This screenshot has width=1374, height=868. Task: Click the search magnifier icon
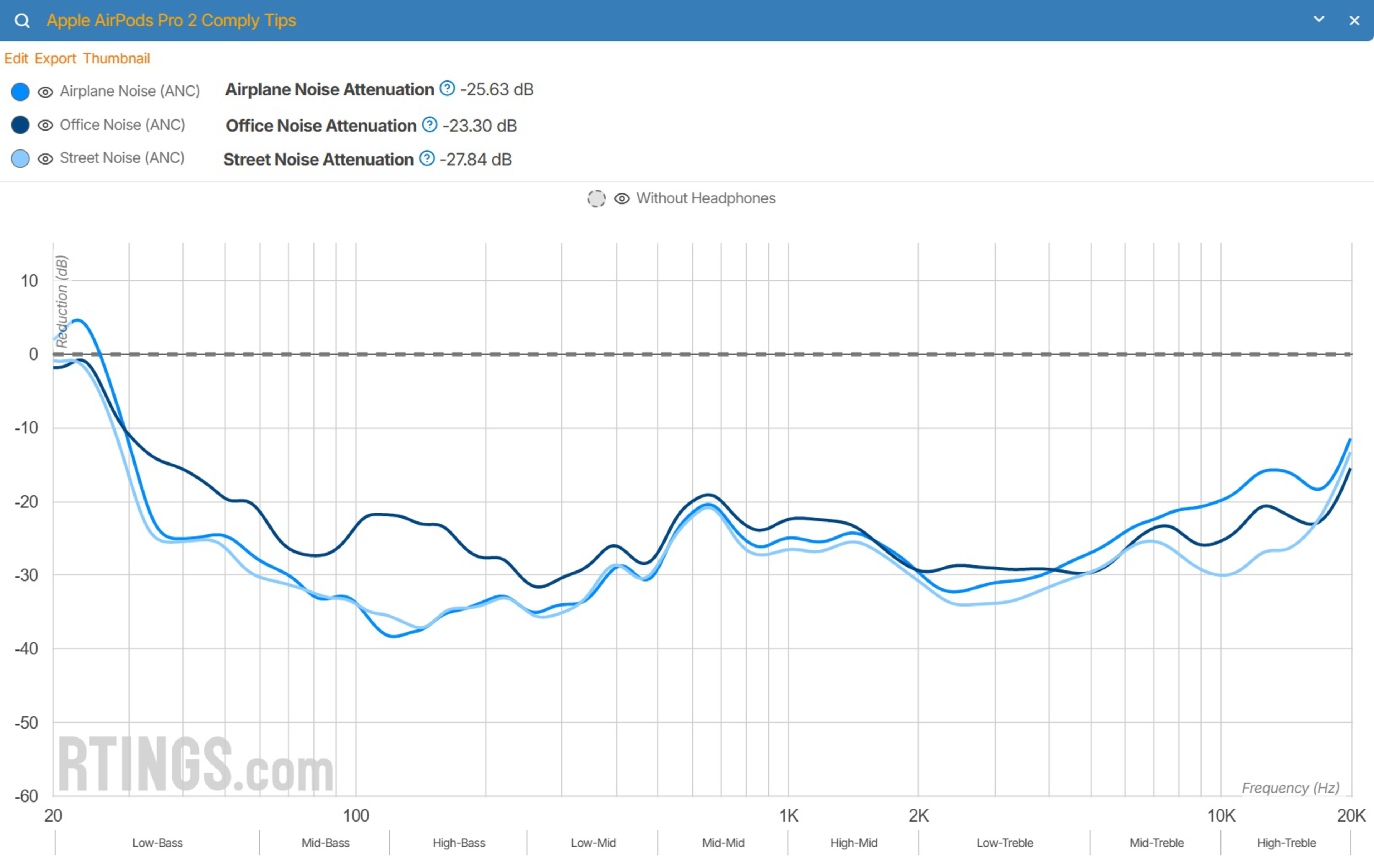click(22, 20)
